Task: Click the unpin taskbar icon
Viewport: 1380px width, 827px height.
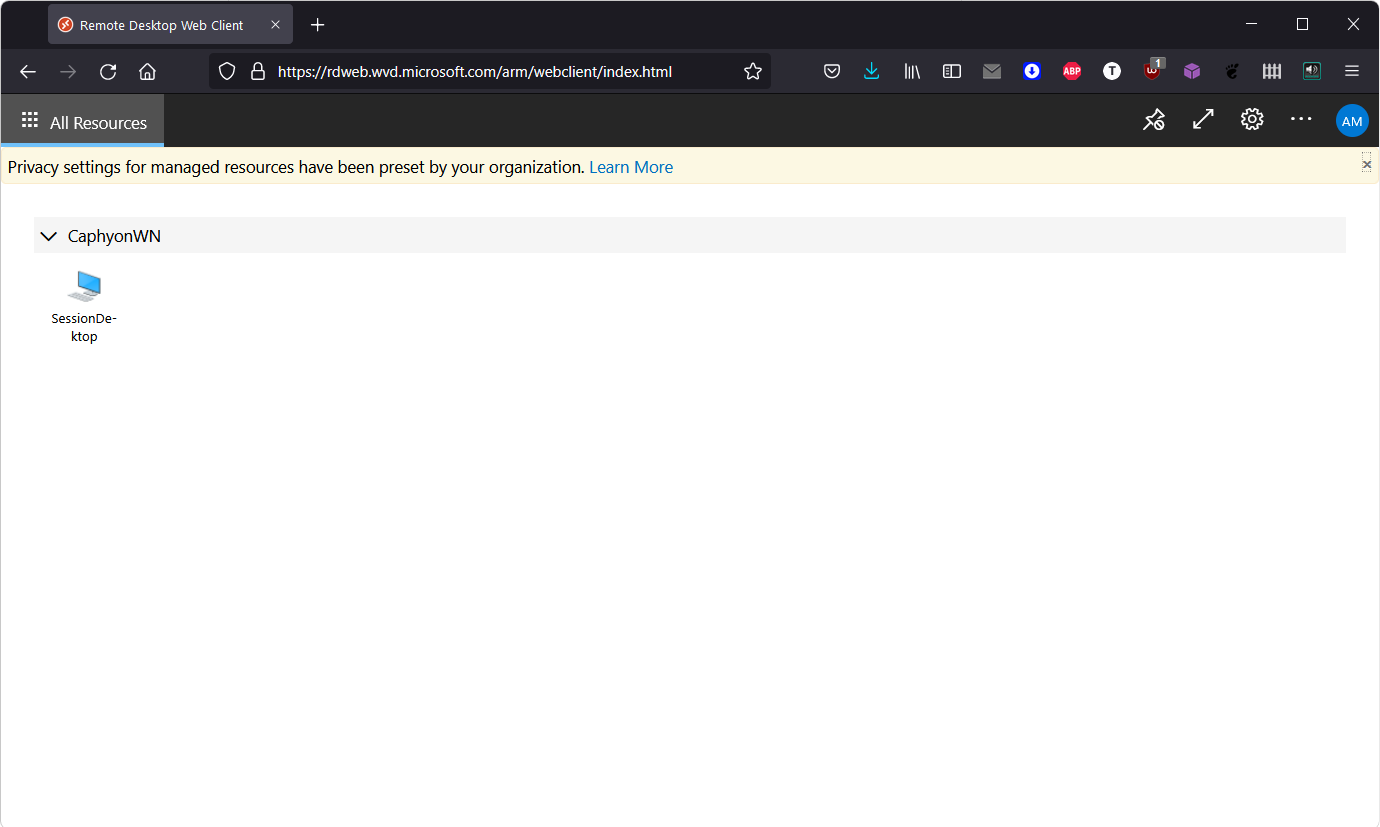Action: pyautogui.click(x=1154, y=120)
